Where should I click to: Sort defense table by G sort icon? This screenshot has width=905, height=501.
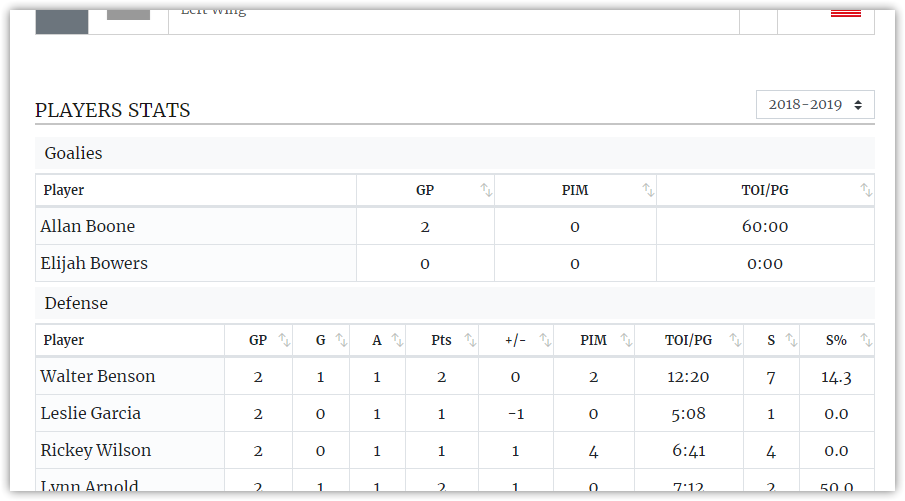[341, 340]
